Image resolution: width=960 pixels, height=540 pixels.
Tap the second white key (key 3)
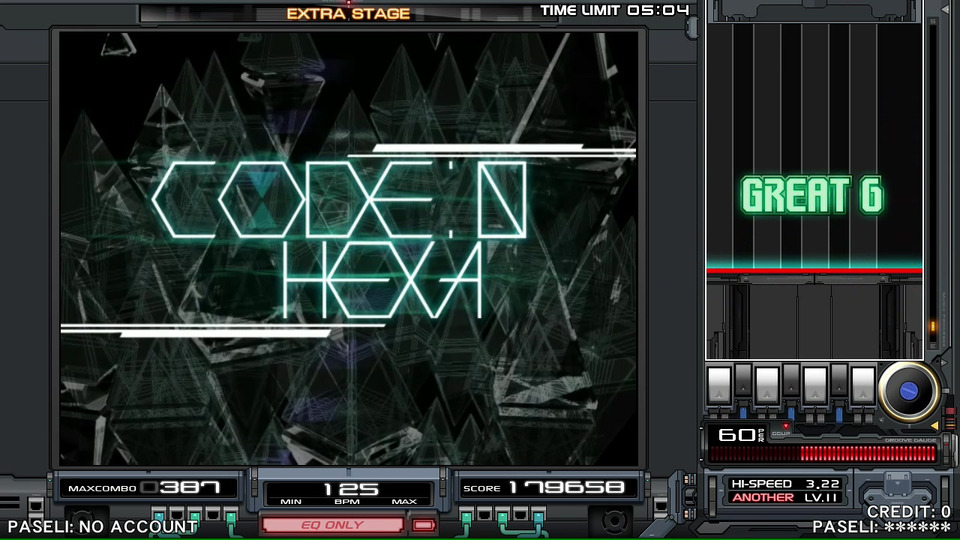tap(767, 384)
